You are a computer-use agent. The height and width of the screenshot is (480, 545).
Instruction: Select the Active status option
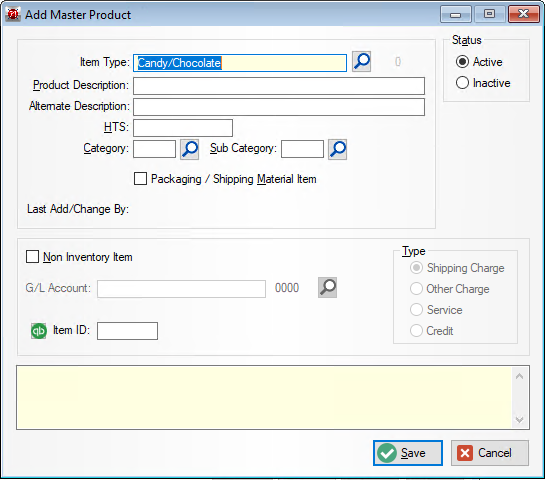tap(462, 62)
